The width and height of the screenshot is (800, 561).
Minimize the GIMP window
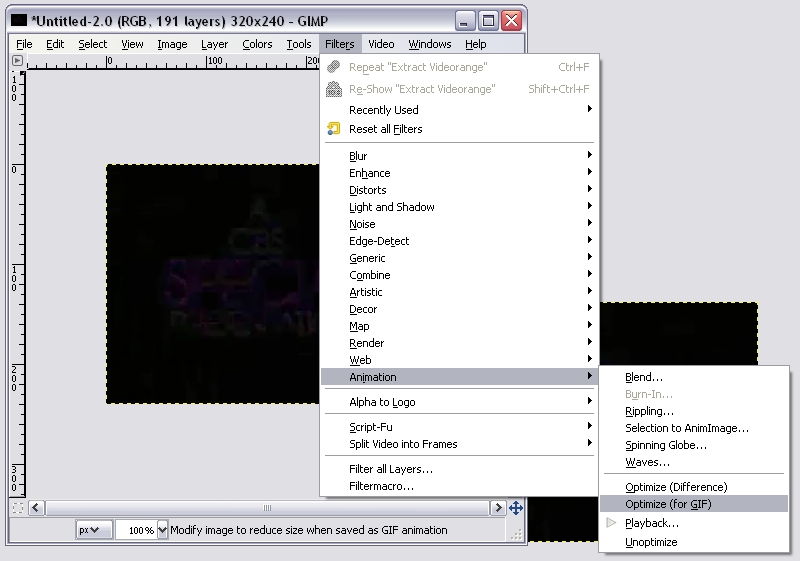pos(464,21)
